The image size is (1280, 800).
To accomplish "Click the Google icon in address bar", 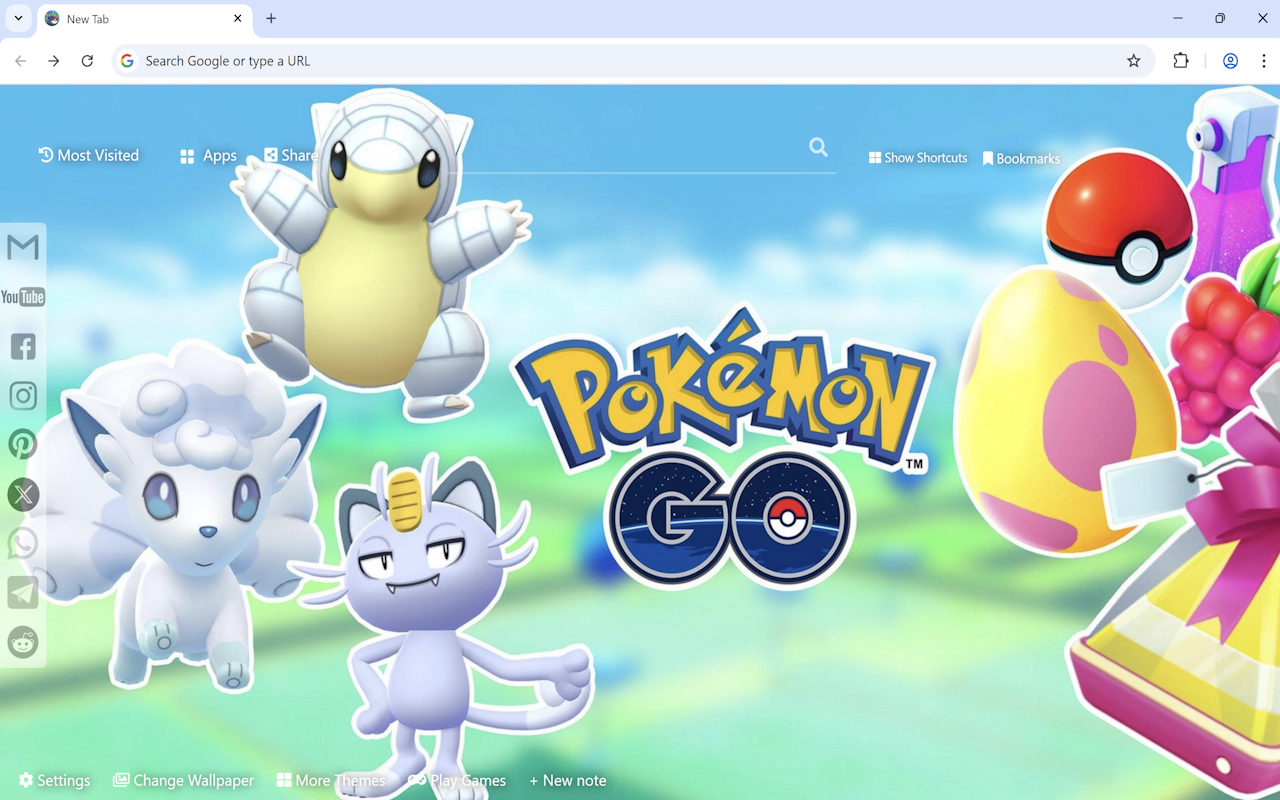I will coord(127,61).
